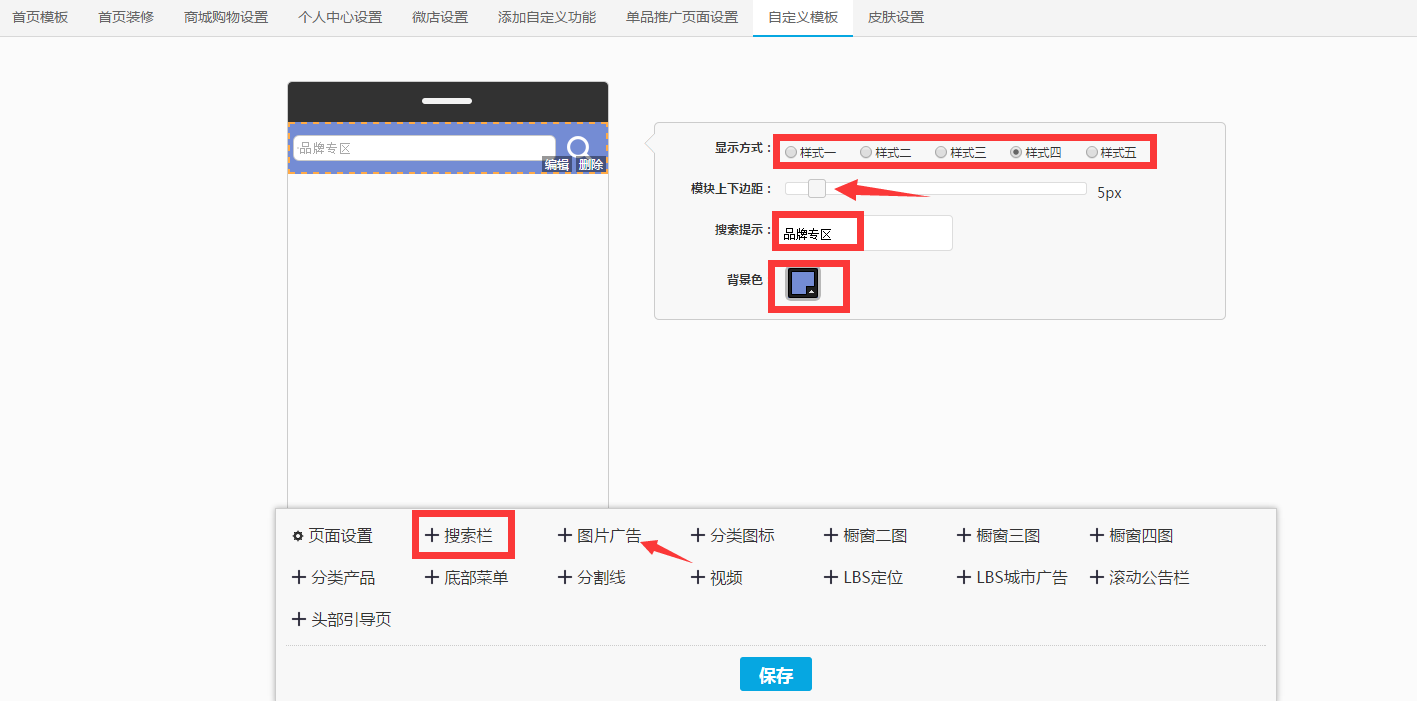Image resolution: width=1417 pixels, height=701 pixels.
Task: Add a 视频 module
Action: 716,578
